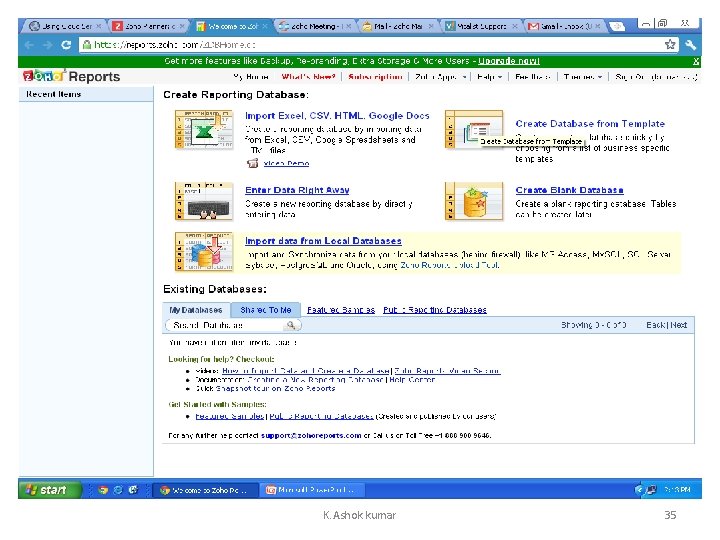This screenshot has height=540, width=720.
Task: Click the network icon in the system tray
Action: pos(651,490)
